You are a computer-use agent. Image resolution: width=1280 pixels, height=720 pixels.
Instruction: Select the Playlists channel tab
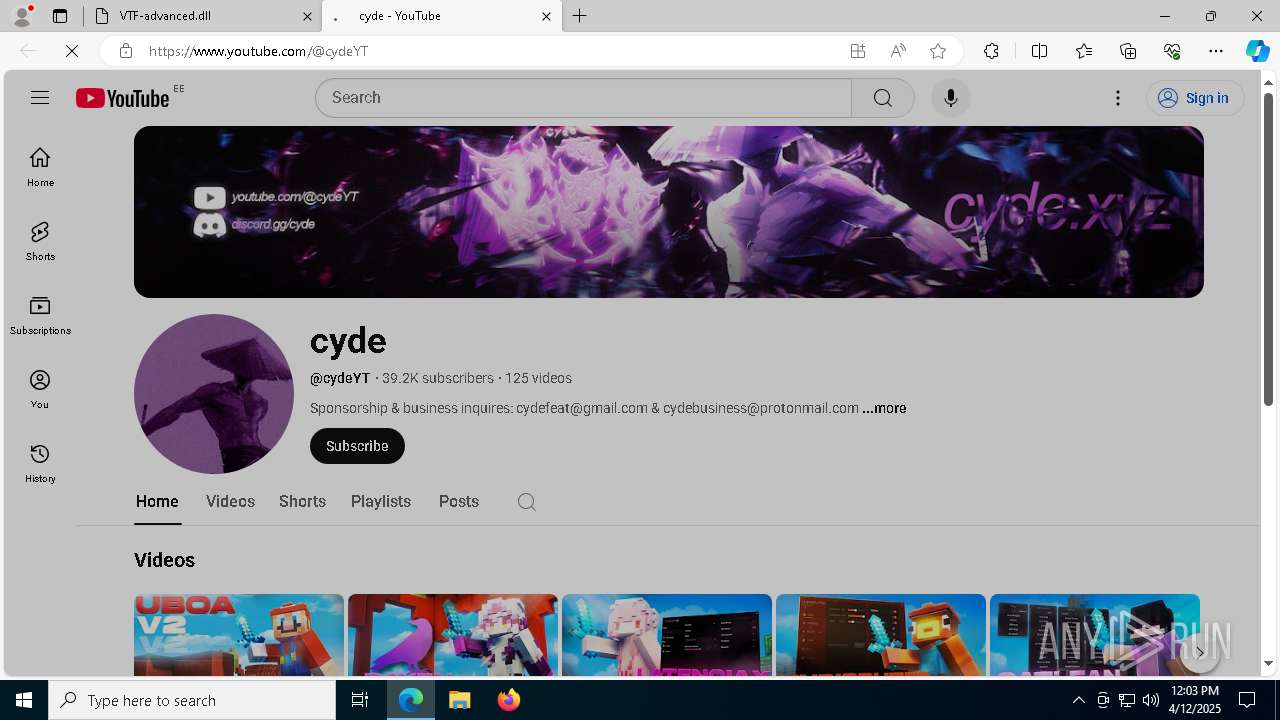pos(381,502)
